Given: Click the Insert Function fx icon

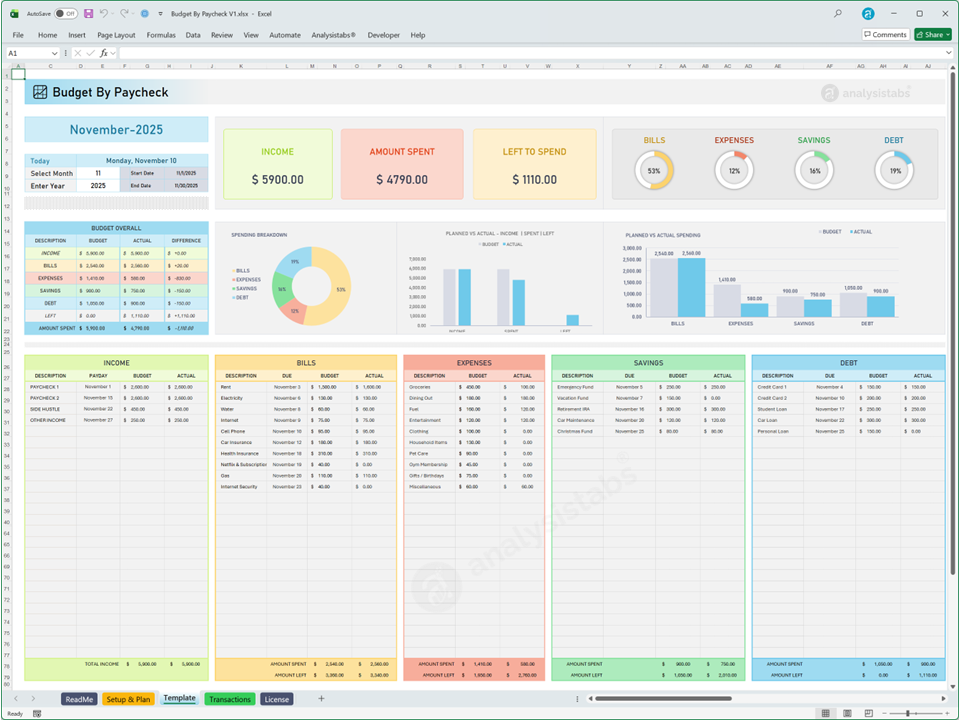Looking at the screenshot, I should click(x=104, y=53).
